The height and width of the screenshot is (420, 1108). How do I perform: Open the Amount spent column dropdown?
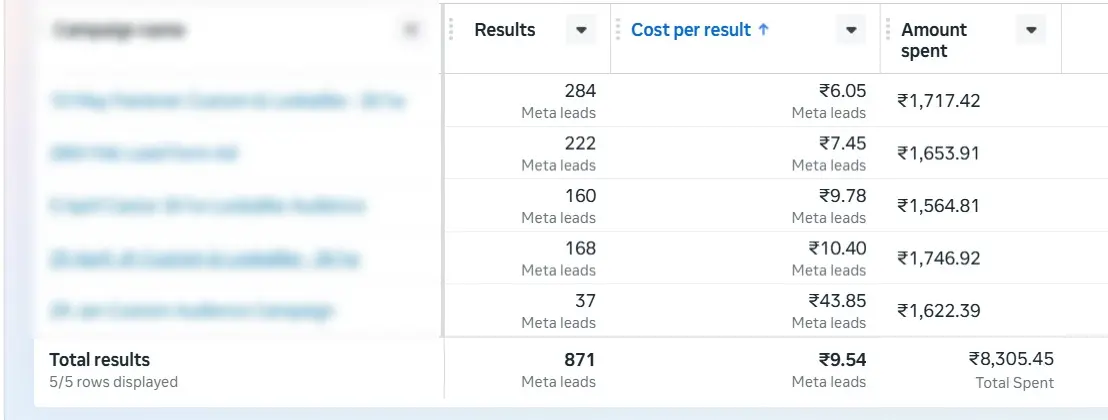pyautogui.click(x=1031, y=30)
